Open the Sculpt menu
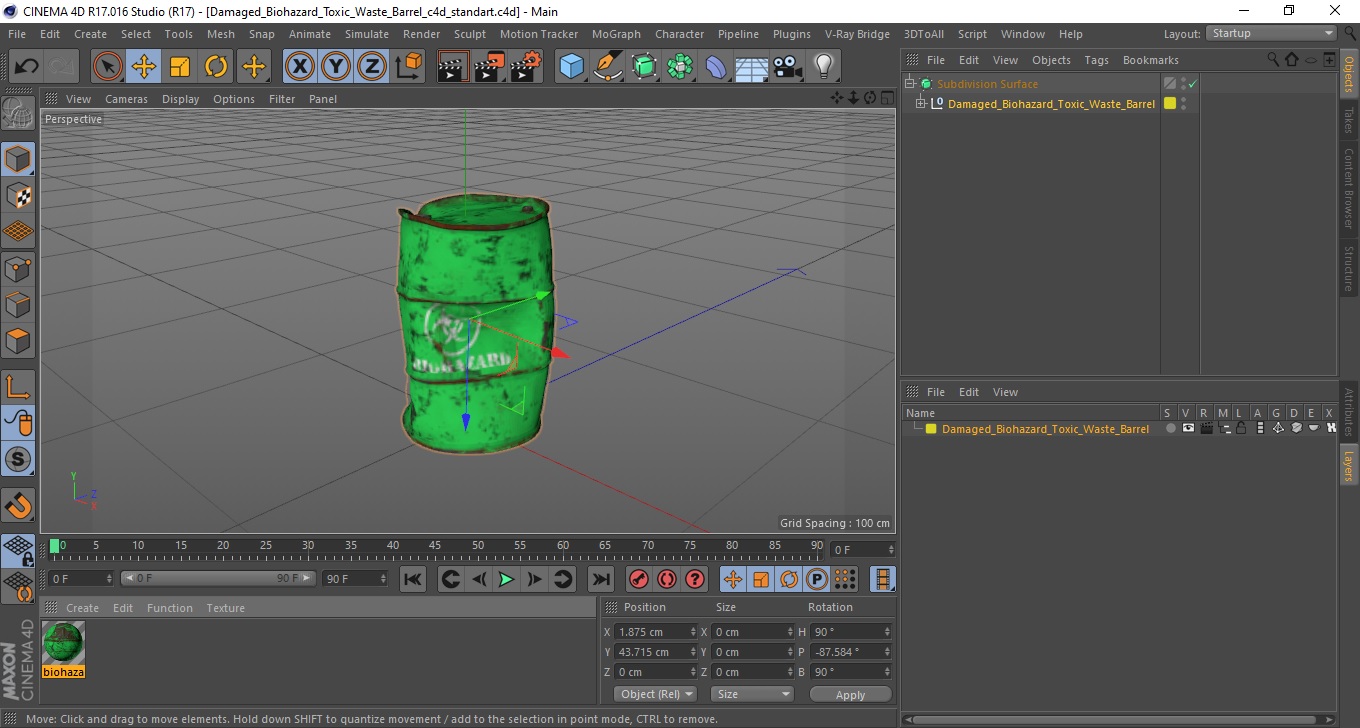This screenshot has width=1360, height=728. (x=469, y=34)
